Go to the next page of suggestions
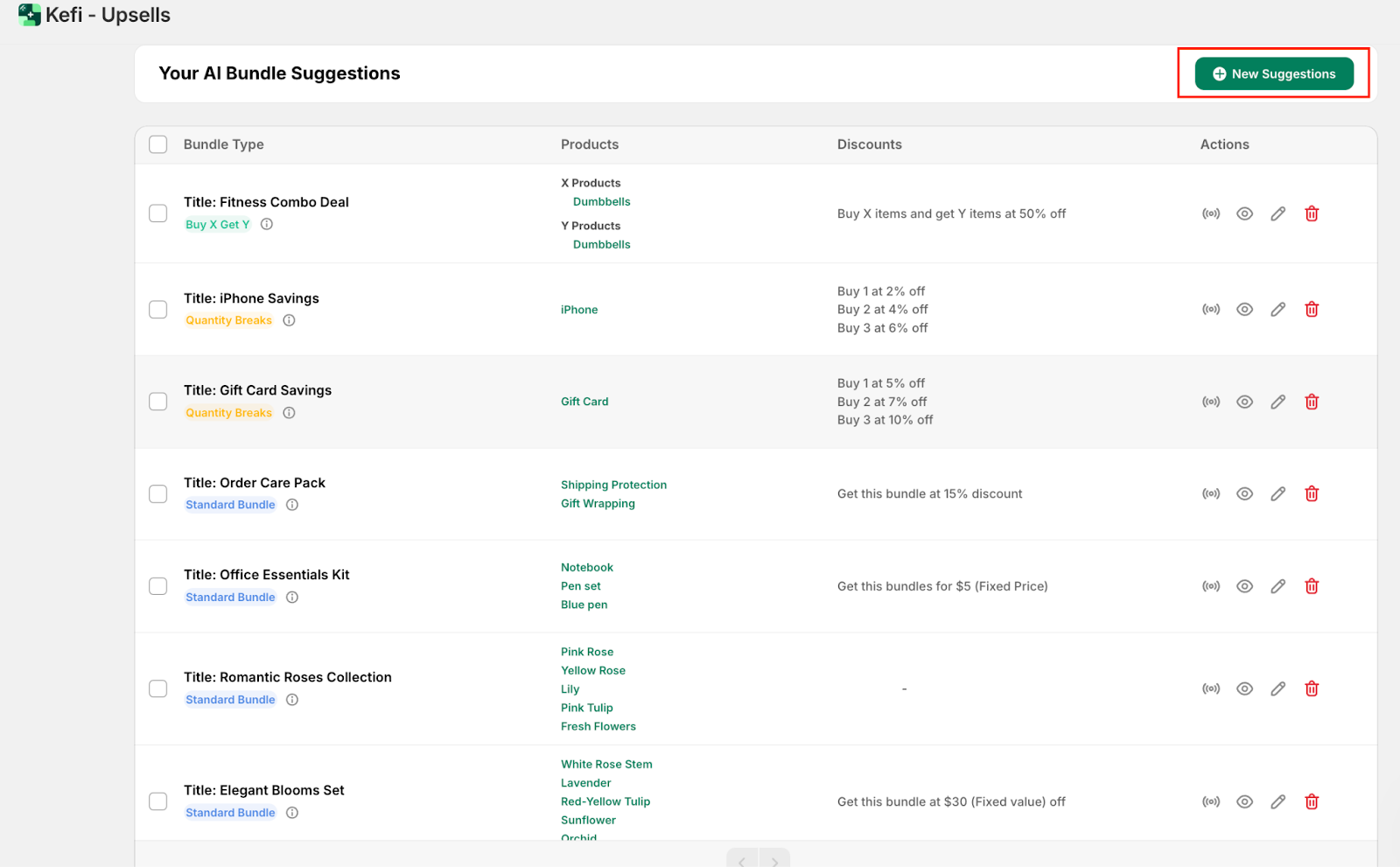The height and width of the screenshot is (867, 1400). coord(774,861)
